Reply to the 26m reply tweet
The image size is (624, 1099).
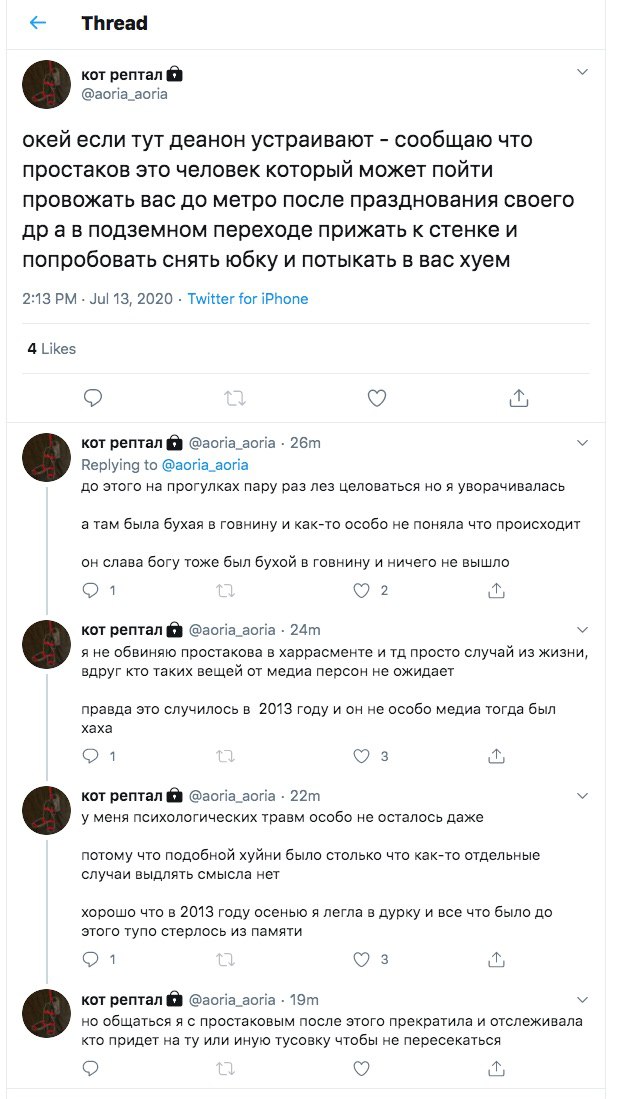93,591
